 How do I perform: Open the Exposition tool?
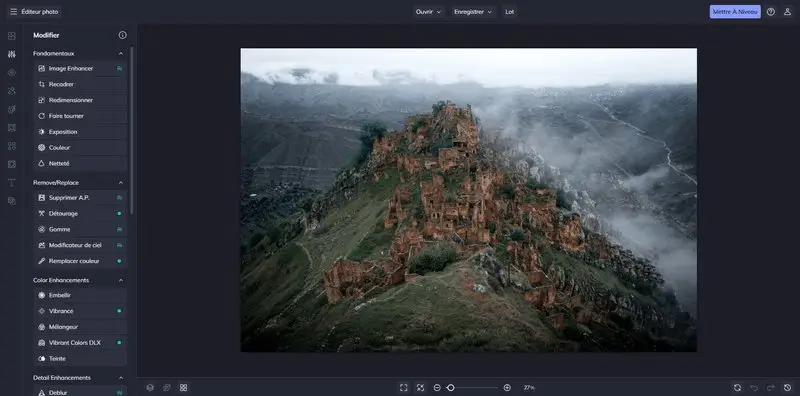[81, 132]
